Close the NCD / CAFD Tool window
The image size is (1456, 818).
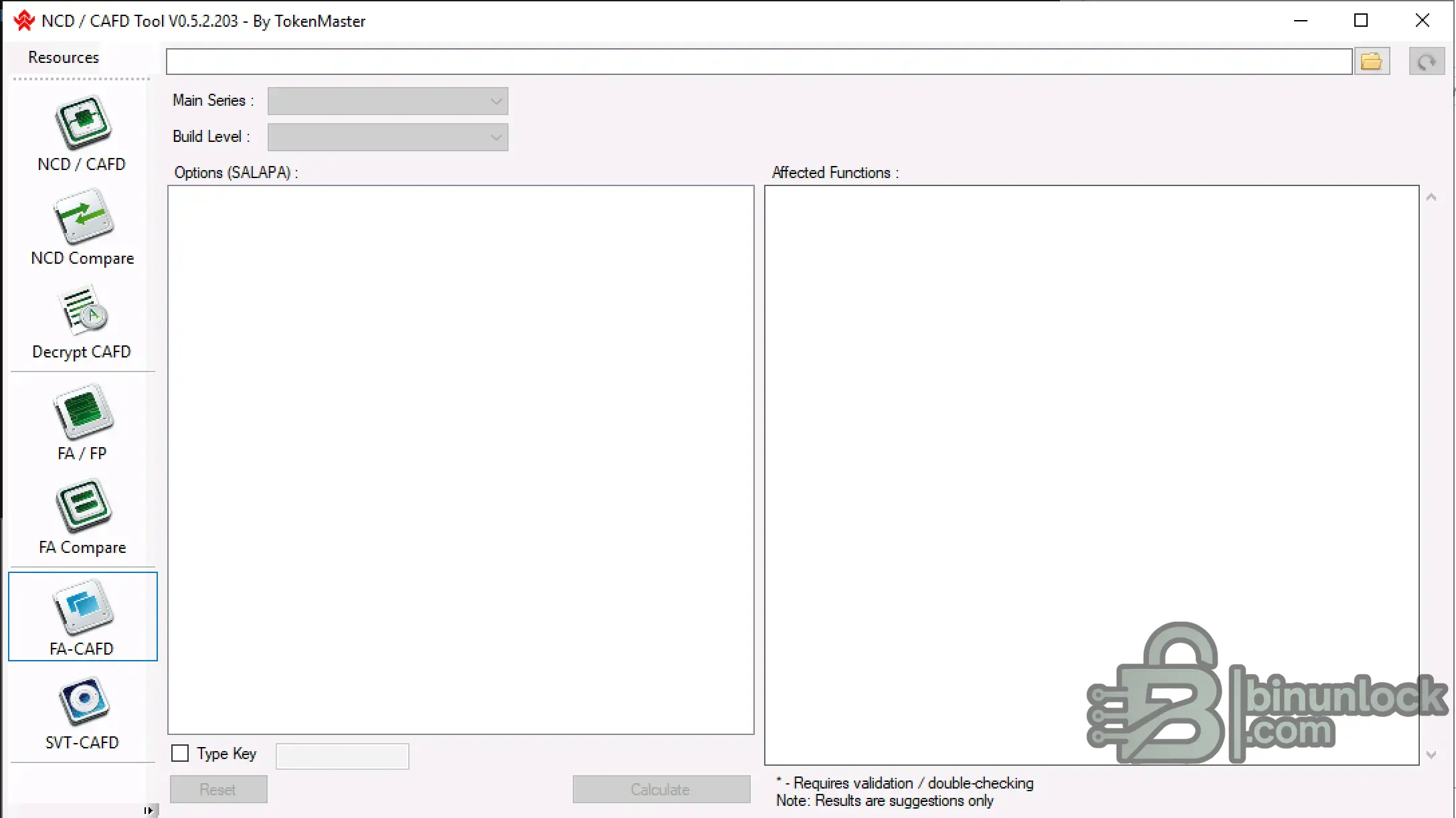tap(1423, 21)
